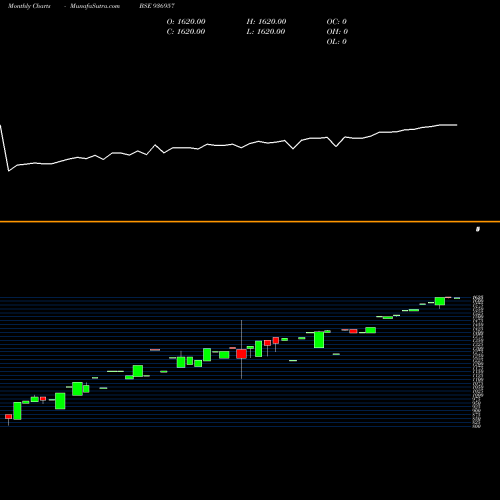Click the red candle with the tallest wick
The image size is (500, 500).
coord(241,354)
